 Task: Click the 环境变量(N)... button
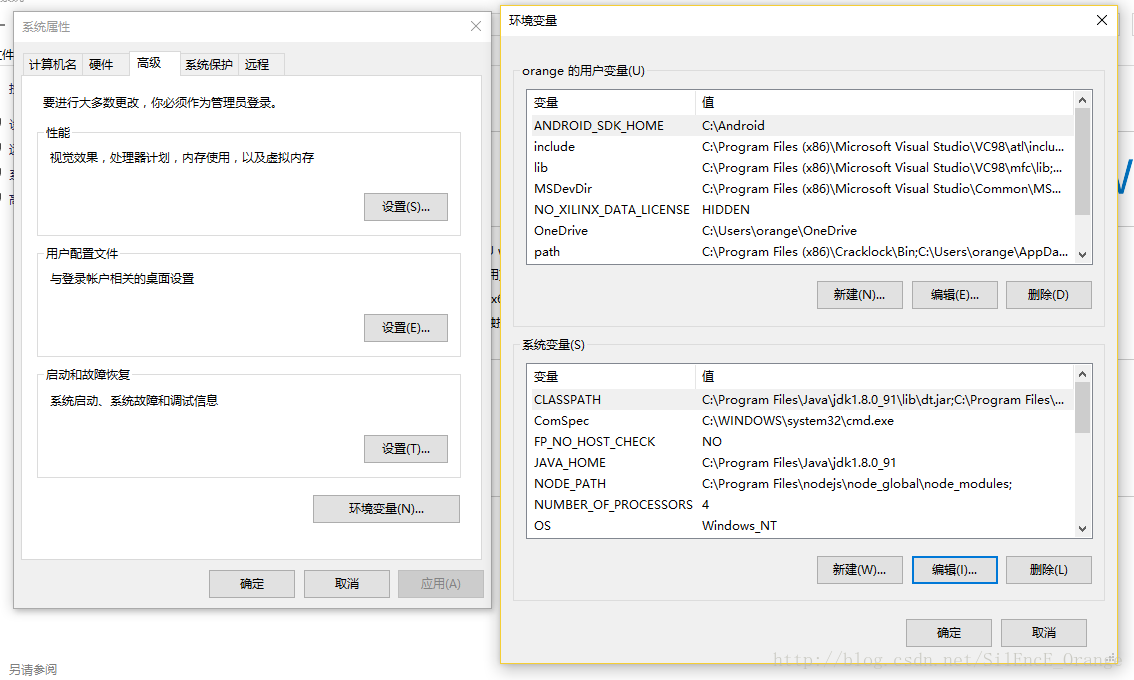click(386, 509)
